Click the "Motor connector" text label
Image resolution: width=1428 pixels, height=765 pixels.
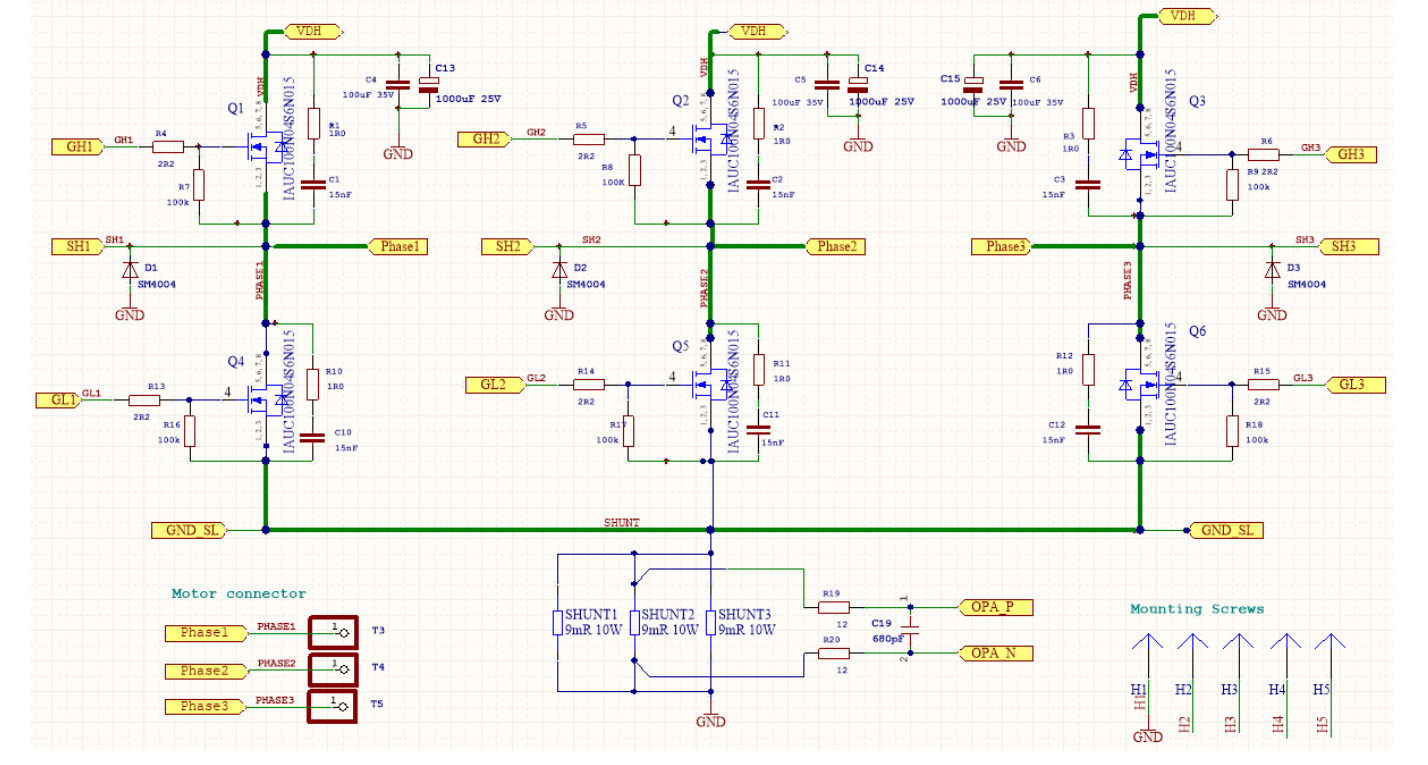(x=239, y=594)
